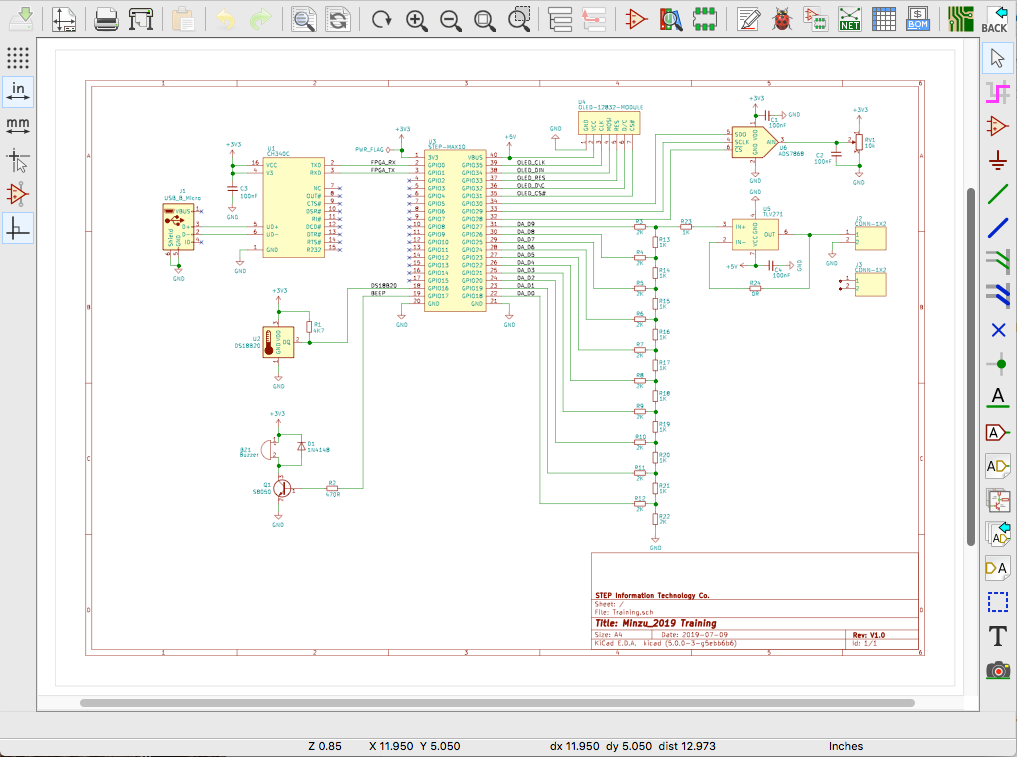
Task: Set units to inches
Action: point(18,92)
